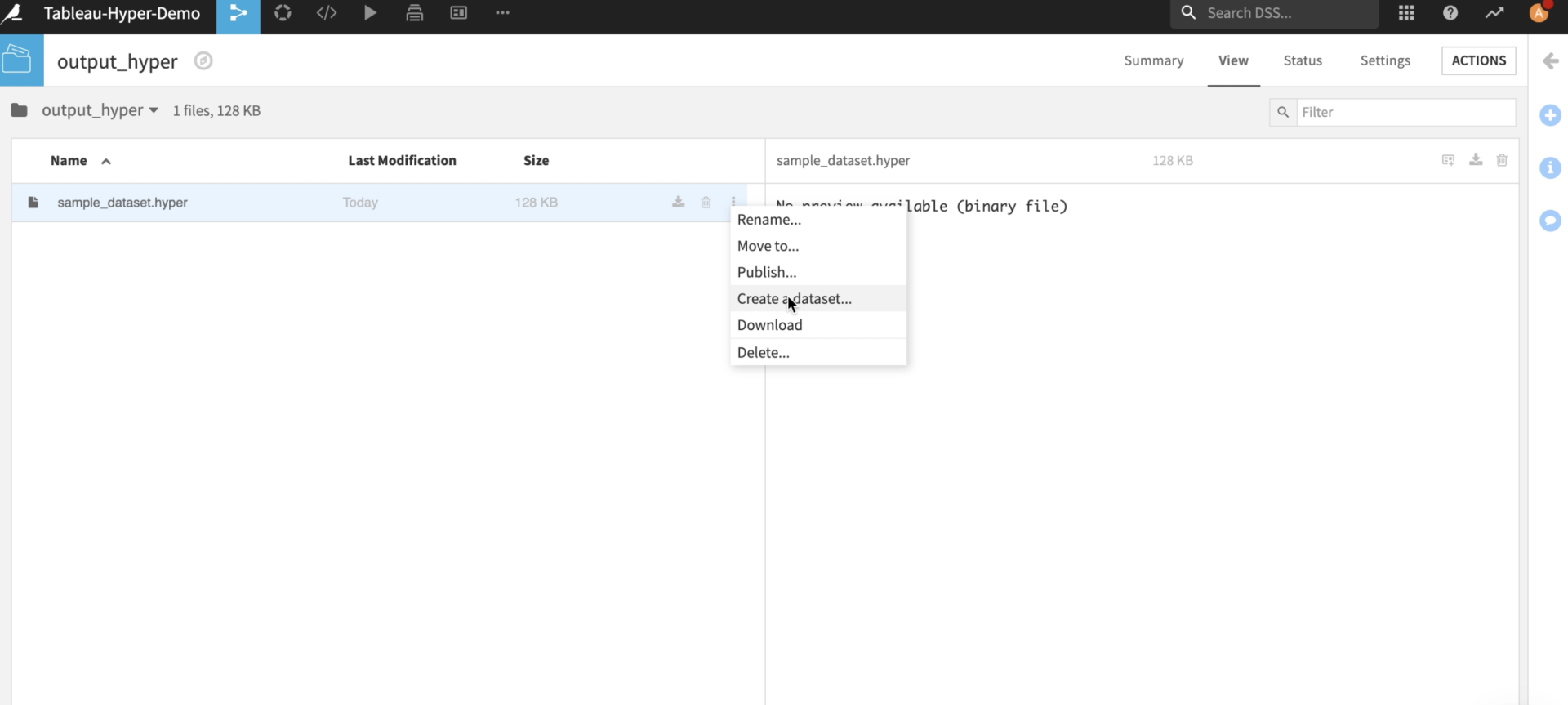Screen dimensions: 1568x705
Task: Delete sample_dataset.hyper using row trash icon
Action: (x=706, y=202)
